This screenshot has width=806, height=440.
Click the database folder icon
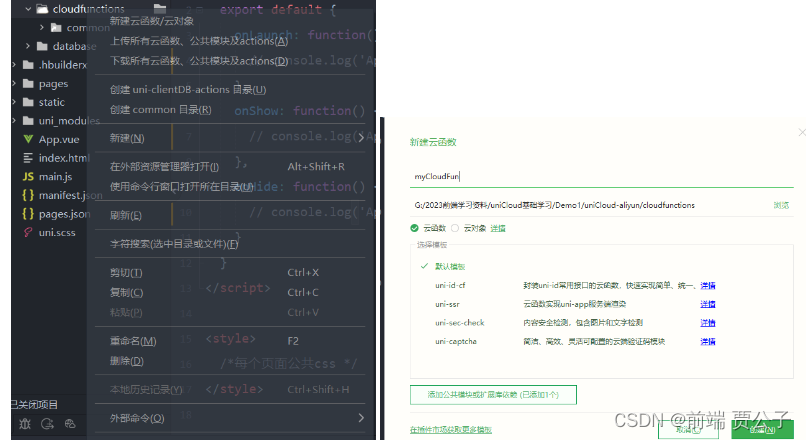(43, 46)
